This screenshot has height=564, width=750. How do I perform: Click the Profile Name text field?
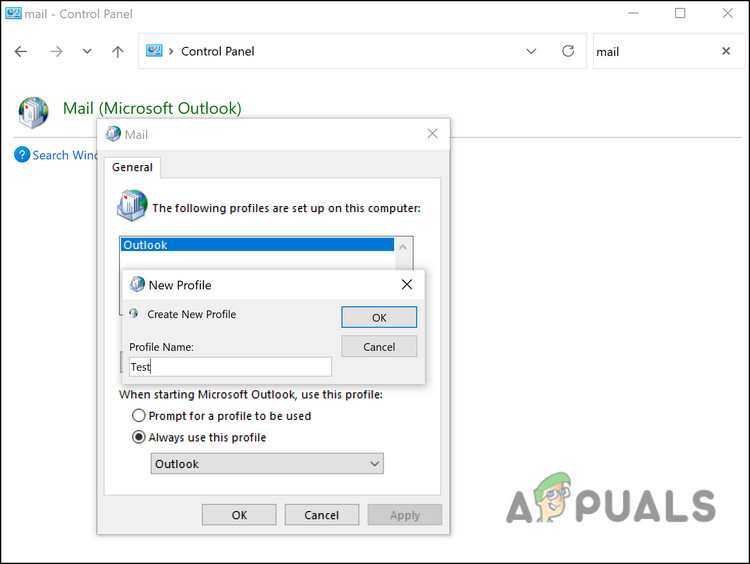(230, 367)
